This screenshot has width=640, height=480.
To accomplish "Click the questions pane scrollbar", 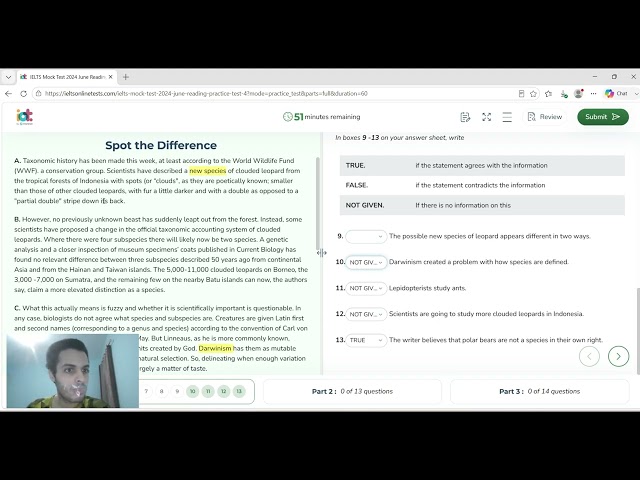I will tap(638, 331).
